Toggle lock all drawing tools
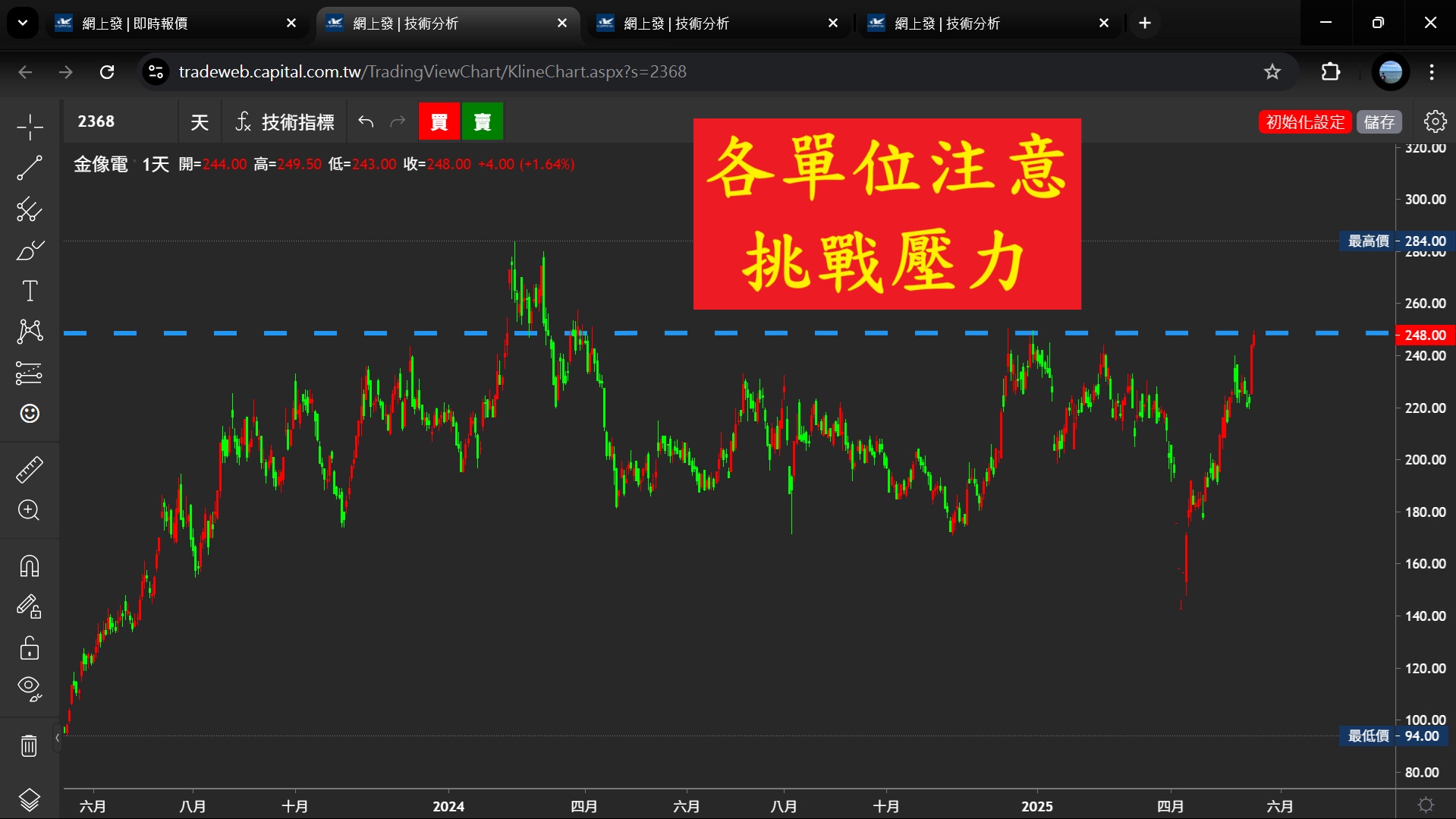The height and width of the screenshot is (819, 1456). click(x=30, y=647)
